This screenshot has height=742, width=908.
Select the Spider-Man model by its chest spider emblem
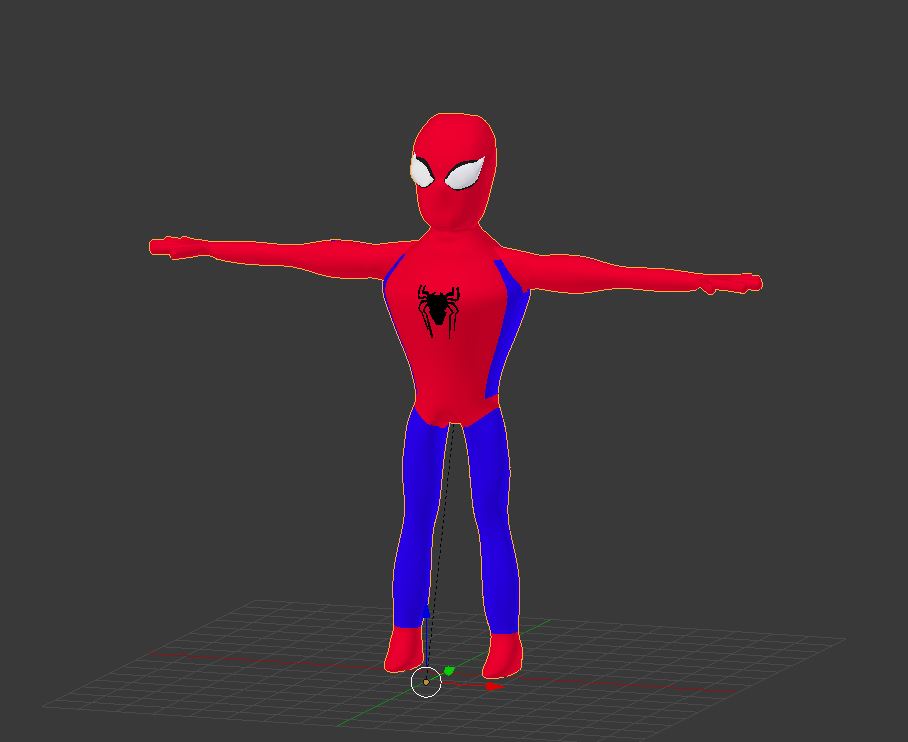pyautogui.click(x=439, y=310)
